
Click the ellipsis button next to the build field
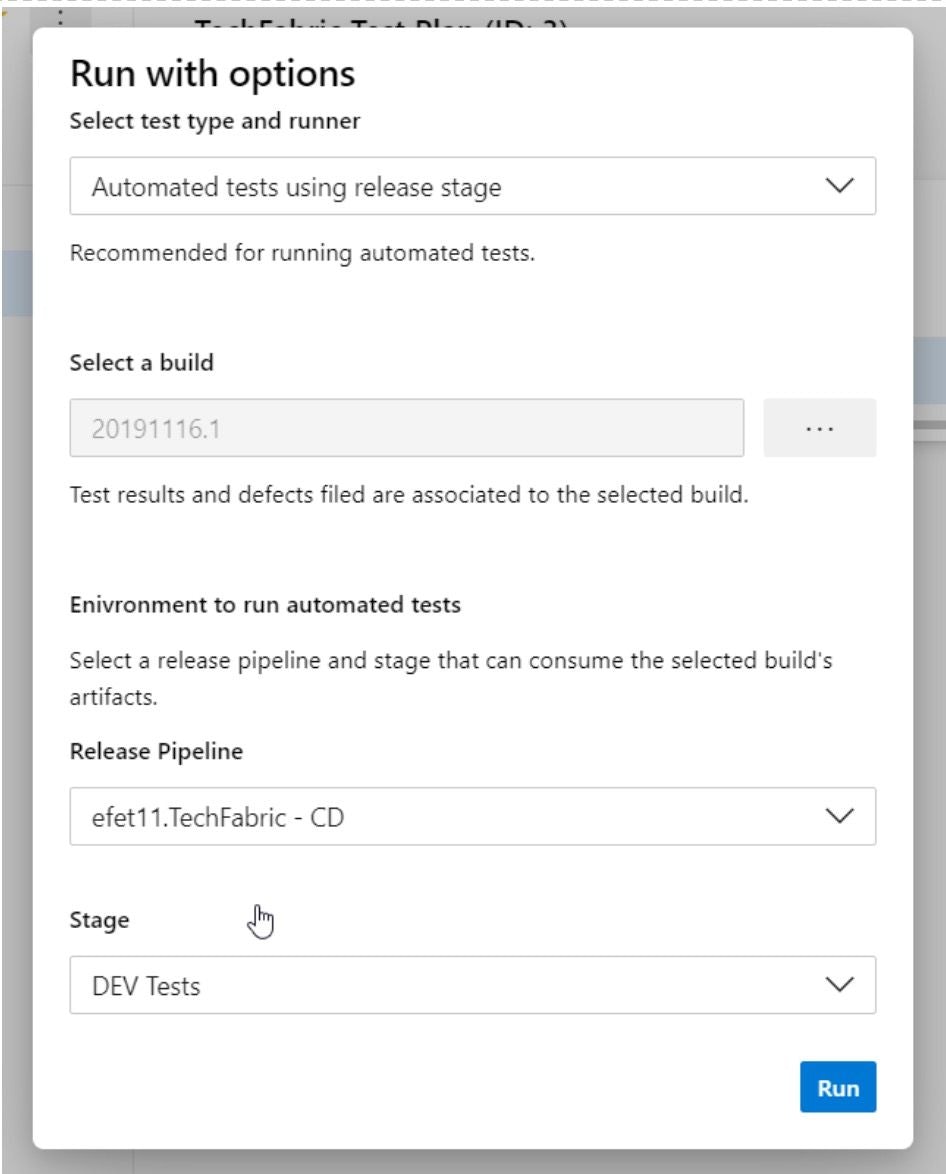[x=819, y=427]
